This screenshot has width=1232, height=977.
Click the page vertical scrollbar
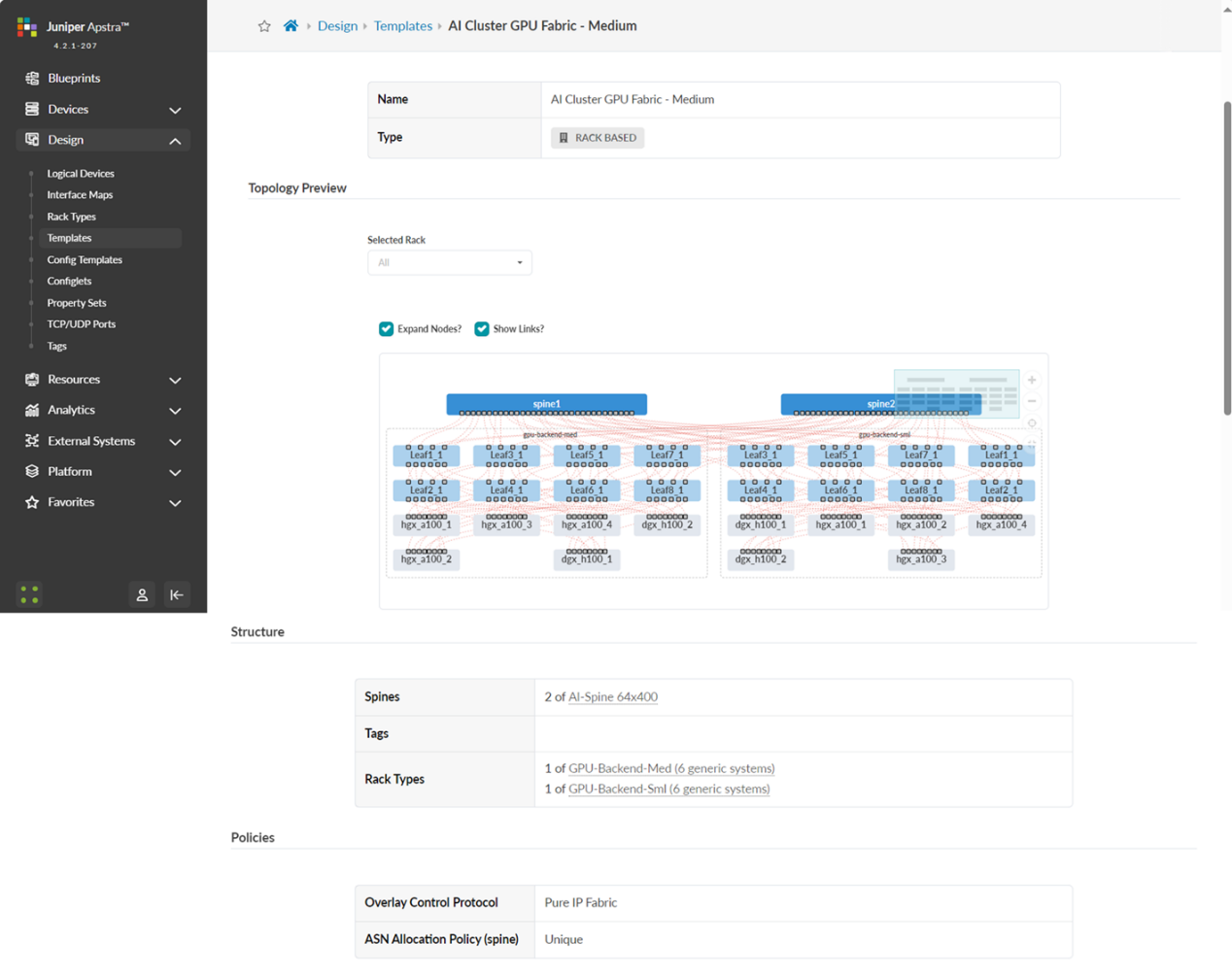click(1226, 256)
